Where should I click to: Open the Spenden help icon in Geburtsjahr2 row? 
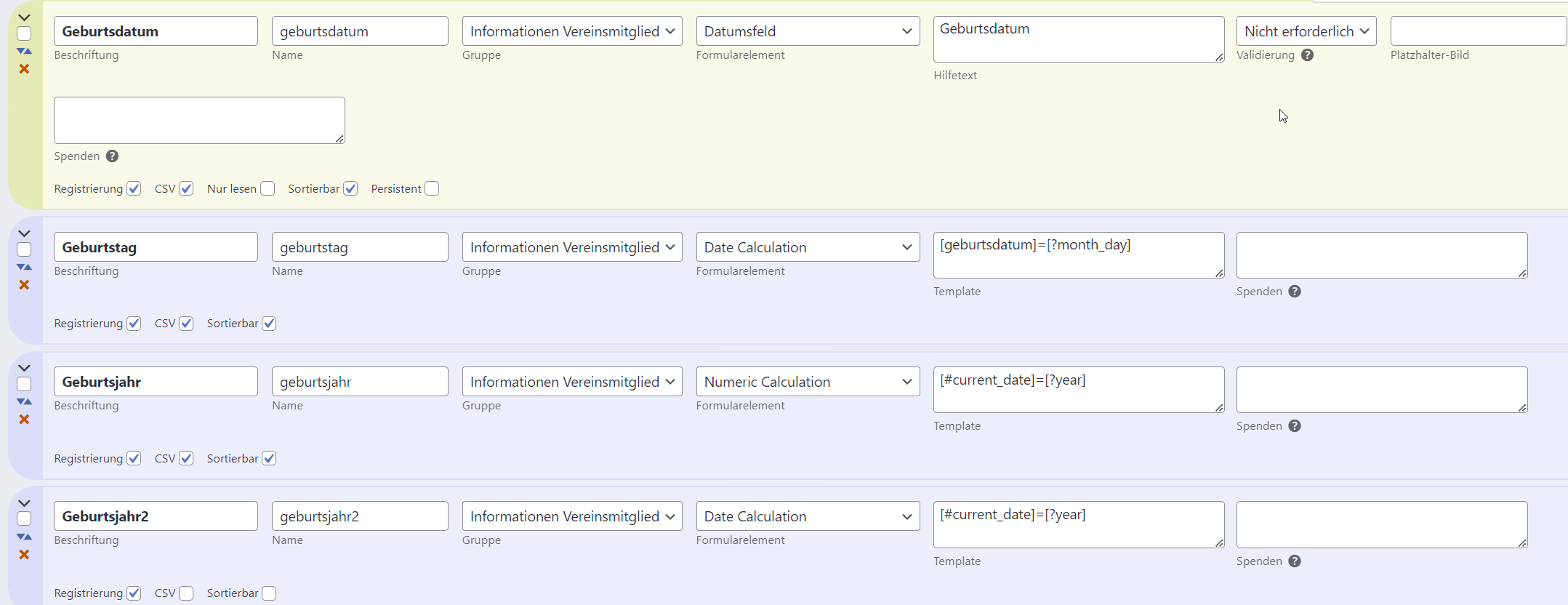1295,561
